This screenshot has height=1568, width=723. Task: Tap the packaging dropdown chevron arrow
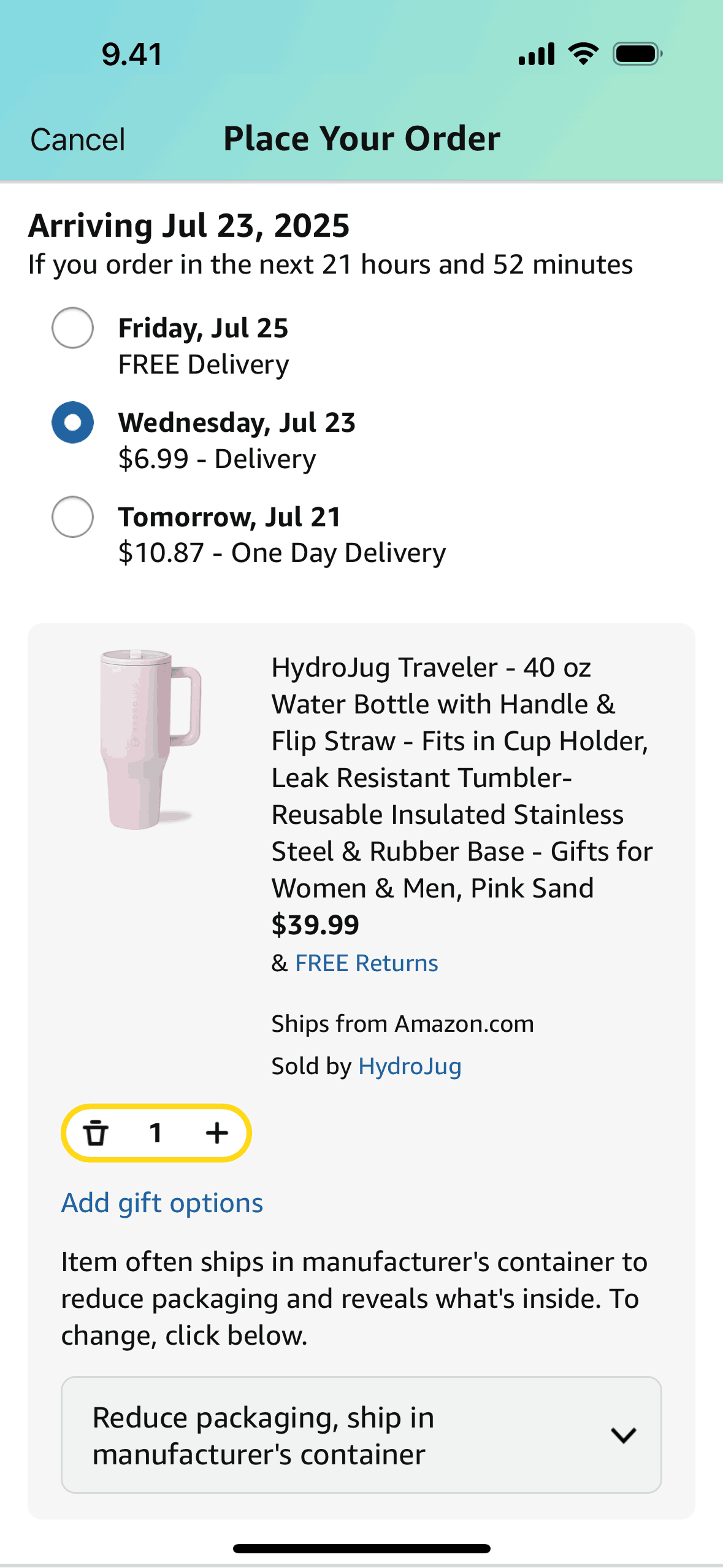click(x=623, y=1435)
